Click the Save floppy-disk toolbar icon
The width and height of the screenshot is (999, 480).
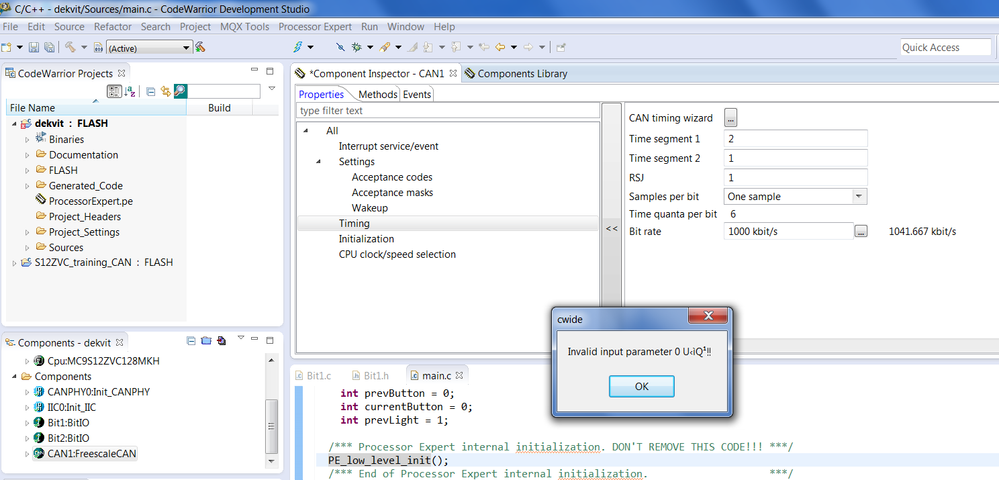click(34, 47)
